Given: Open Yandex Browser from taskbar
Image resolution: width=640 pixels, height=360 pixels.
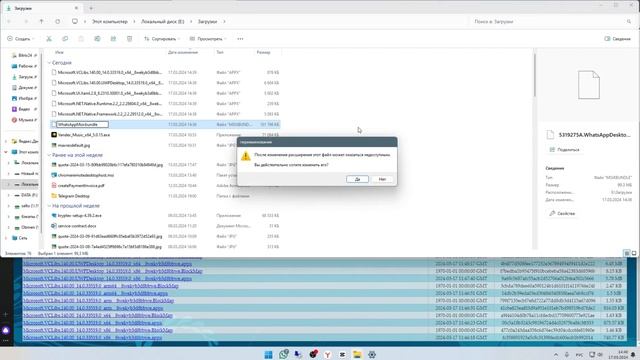Looking at the screenshot, I should click(x=327, y=354).
